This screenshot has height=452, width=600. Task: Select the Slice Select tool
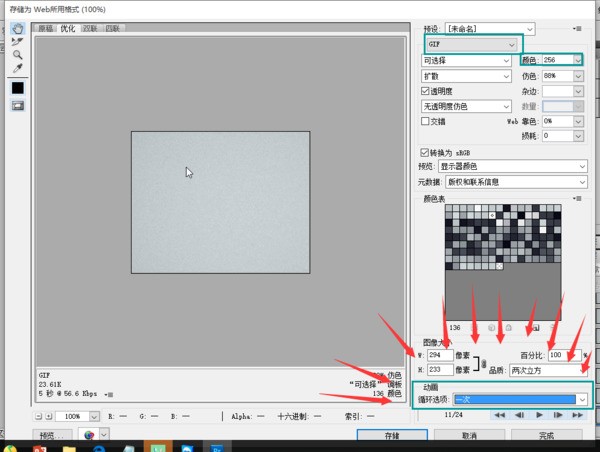pyautogui.click(x=17, y=42)
